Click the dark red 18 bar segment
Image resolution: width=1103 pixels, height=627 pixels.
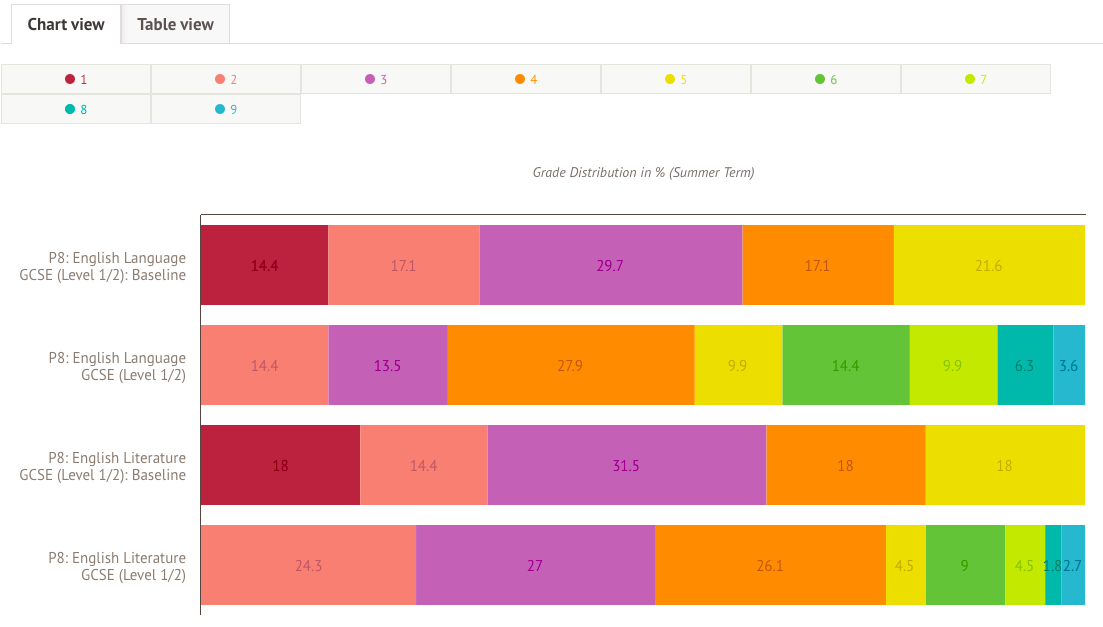280,465
